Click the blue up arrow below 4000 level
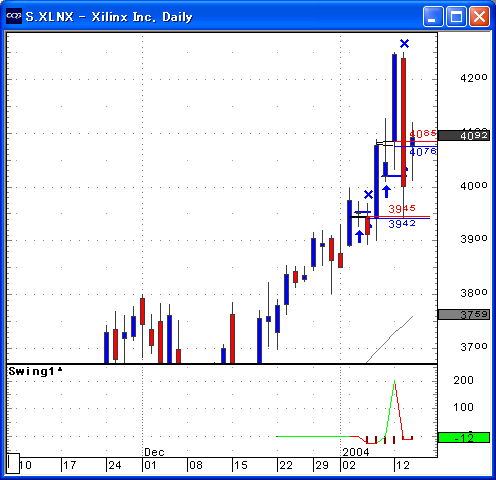496x480 pixels. (x=386, y=192)
